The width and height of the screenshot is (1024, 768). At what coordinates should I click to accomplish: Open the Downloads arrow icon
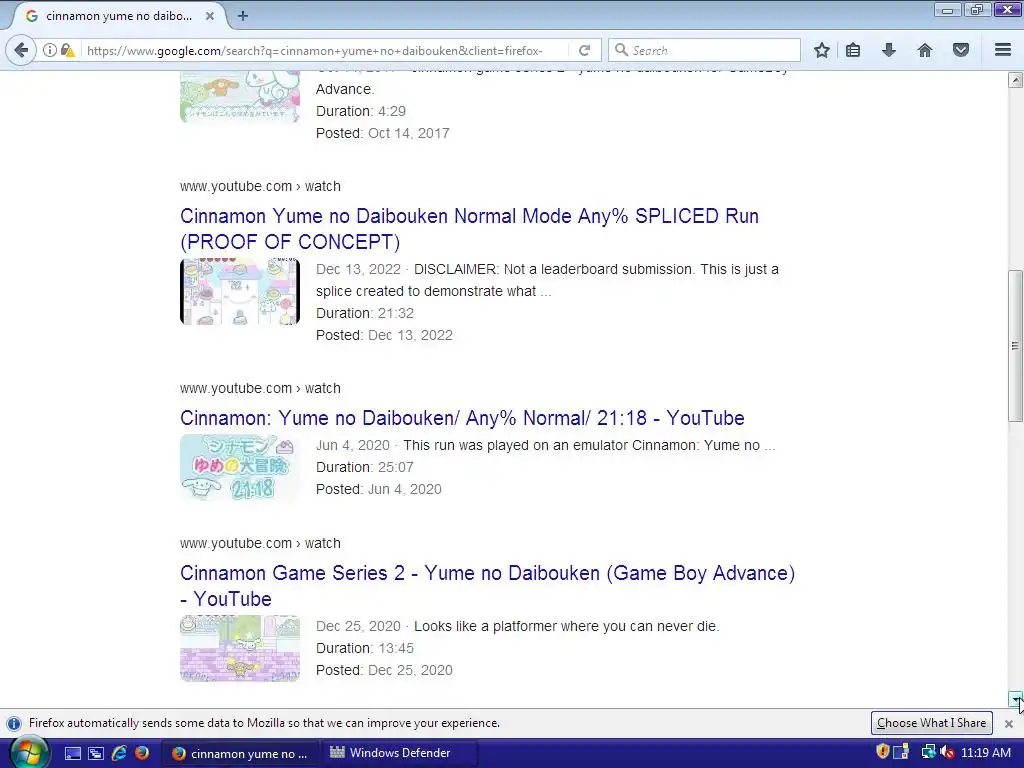[x=889, y=50]
